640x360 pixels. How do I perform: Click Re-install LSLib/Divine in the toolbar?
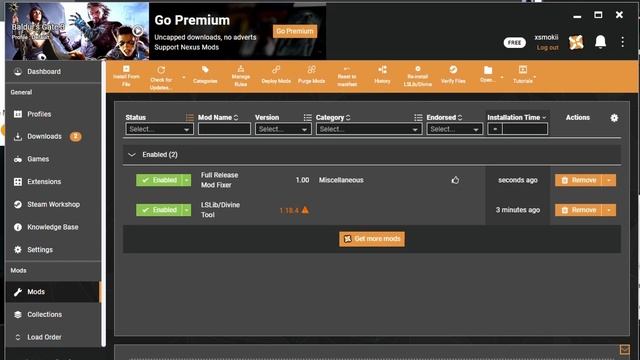point(418,76)
